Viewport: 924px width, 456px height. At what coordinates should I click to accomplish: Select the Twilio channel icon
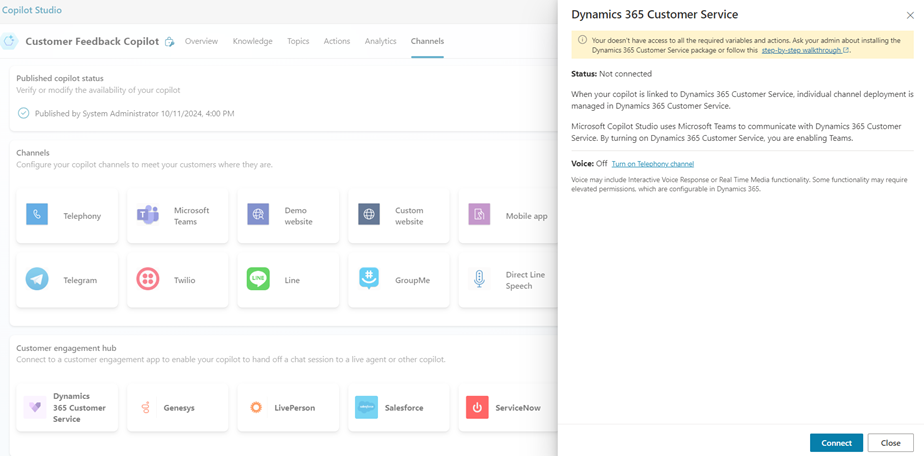click(x=148, y=280)
